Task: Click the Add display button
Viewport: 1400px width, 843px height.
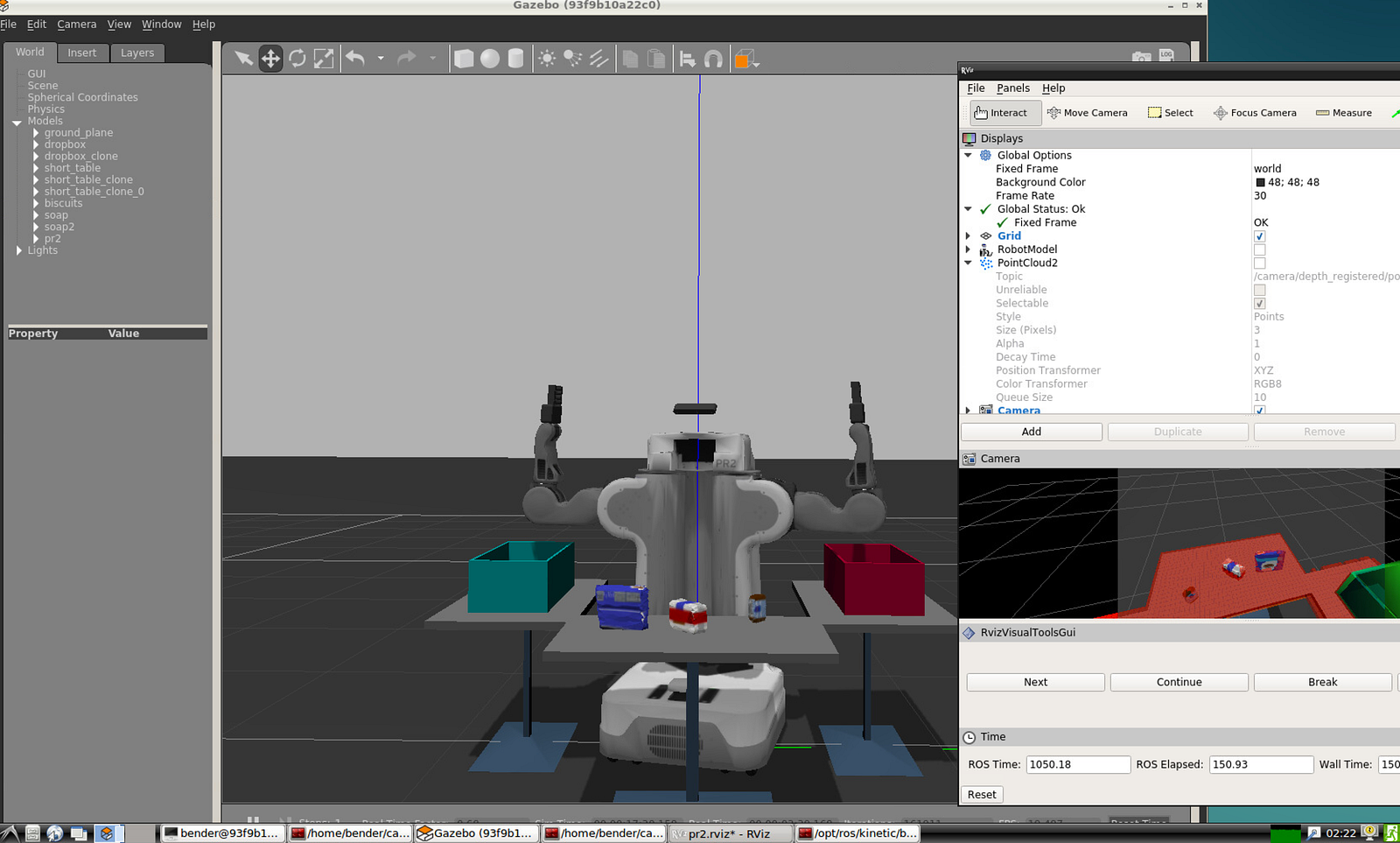Action: click(1032, 432)
